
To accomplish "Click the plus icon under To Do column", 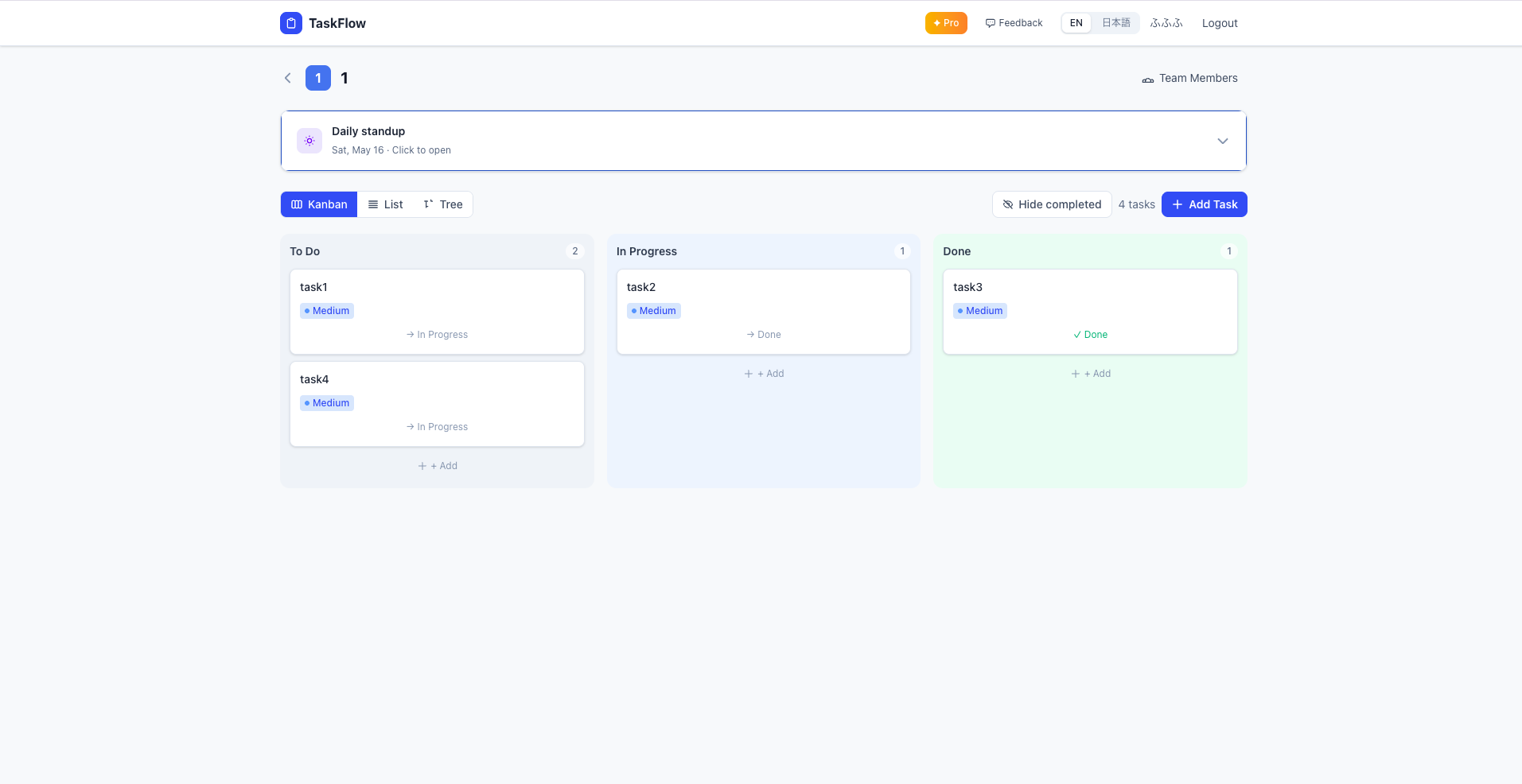I will pyautogui.click(x=422, y=466).
